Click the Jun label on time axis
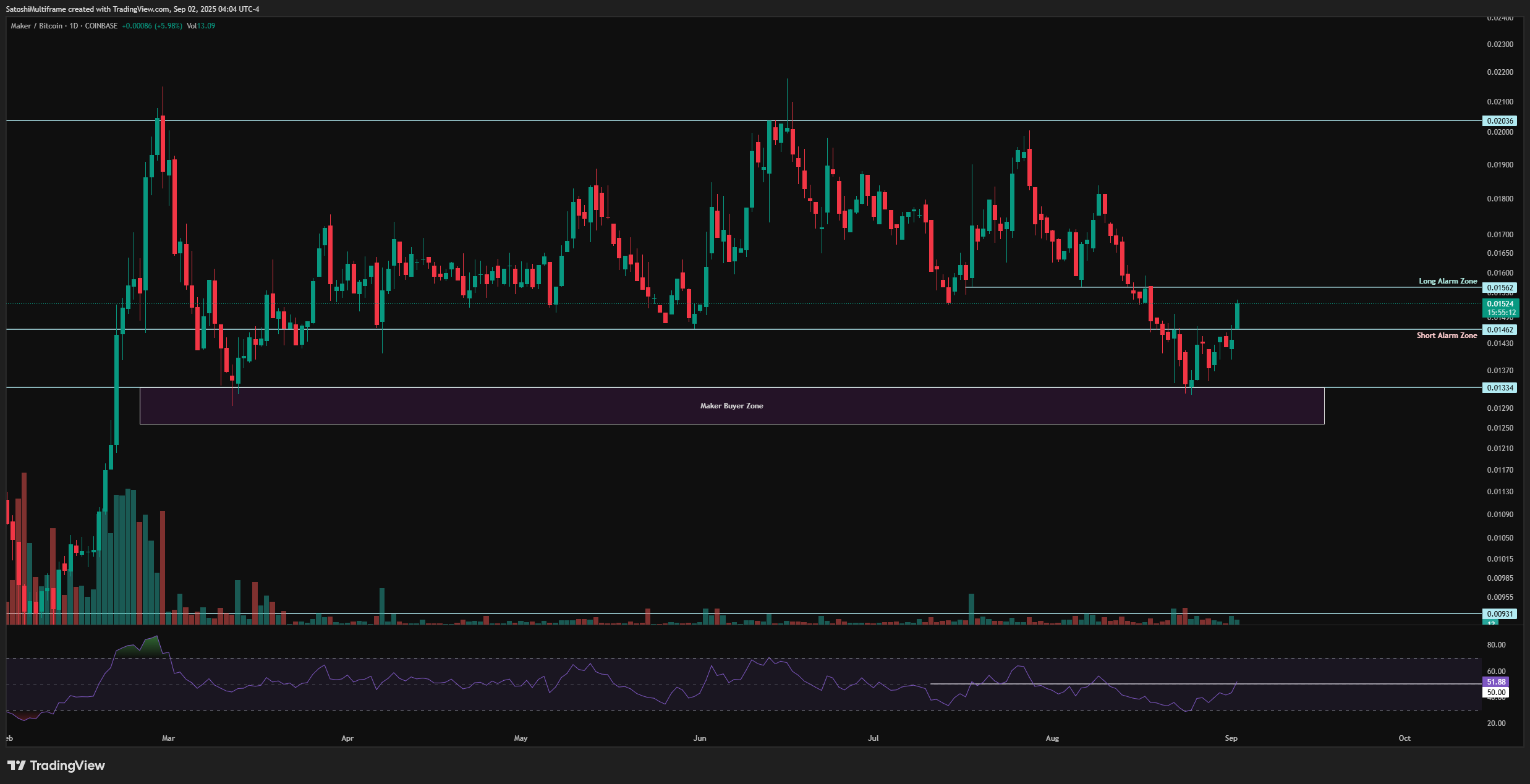Image resolution: width=1530 pixels, height=784 pixels. click(700, 738)
